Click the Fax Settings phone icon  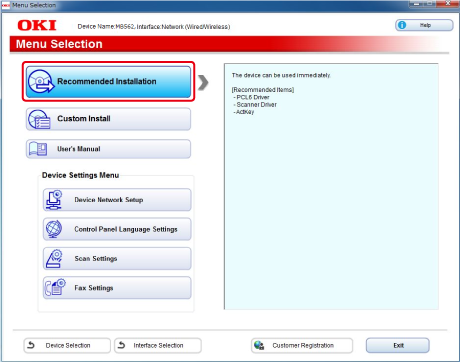(x=55, y=287)
